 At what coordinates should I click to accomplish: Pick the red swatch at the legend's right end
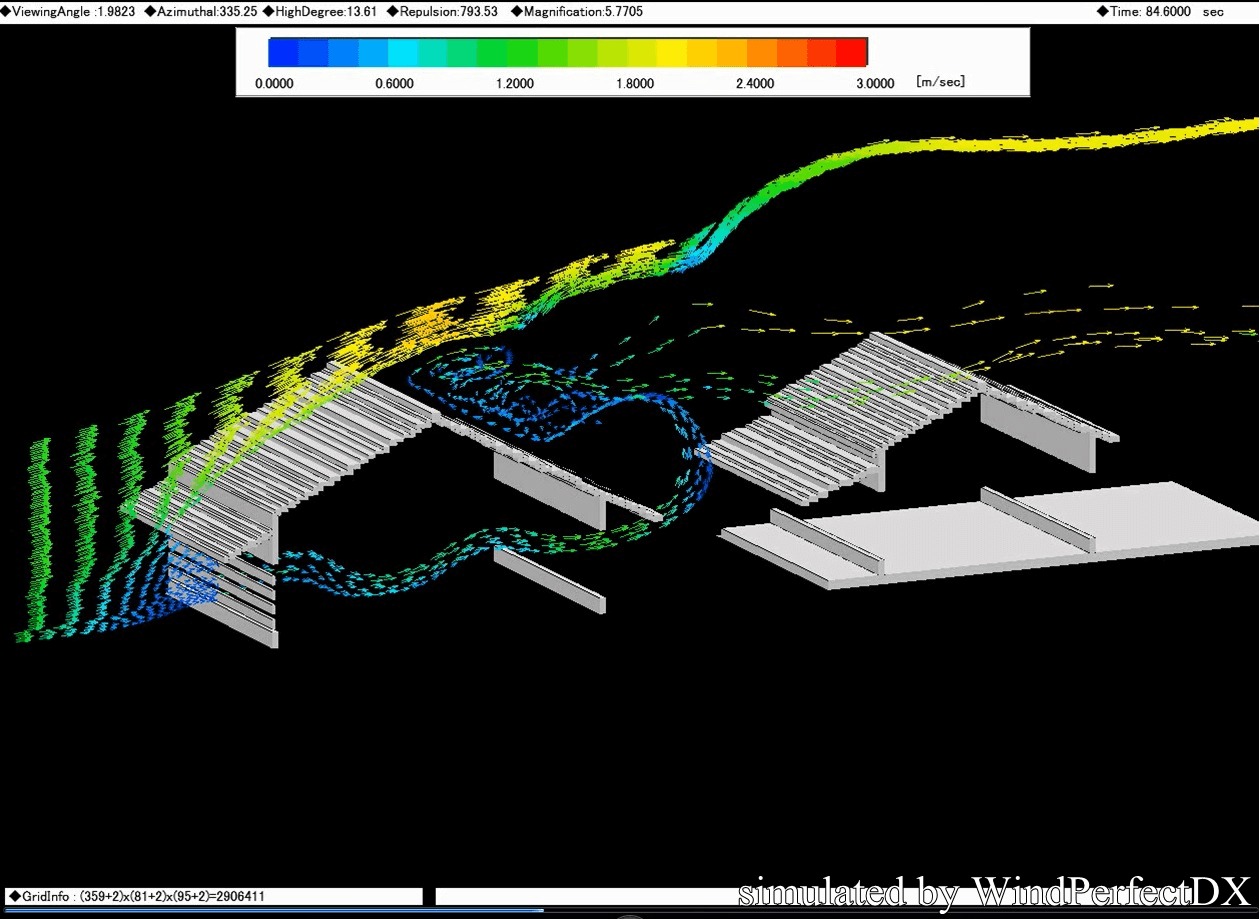pos(852,52)
